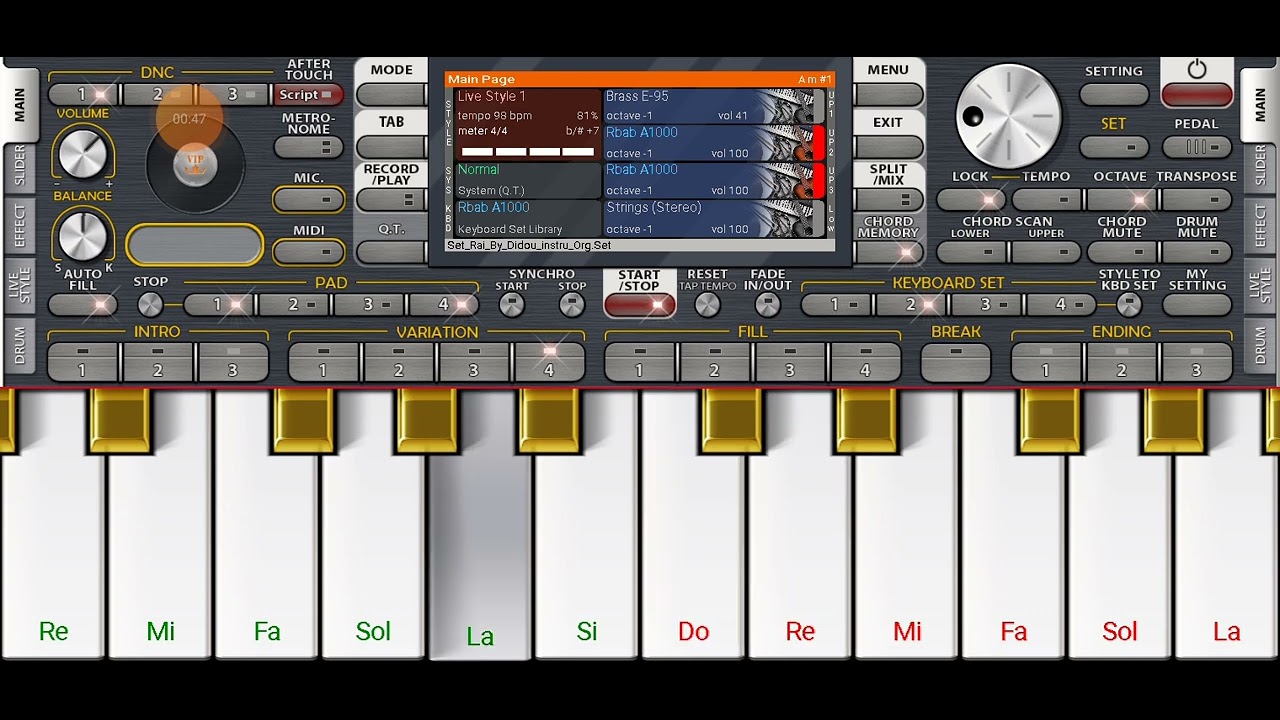Select INTRO 3
The height and width of the screenshot is (720, 1280).
(x=233, y=362)
